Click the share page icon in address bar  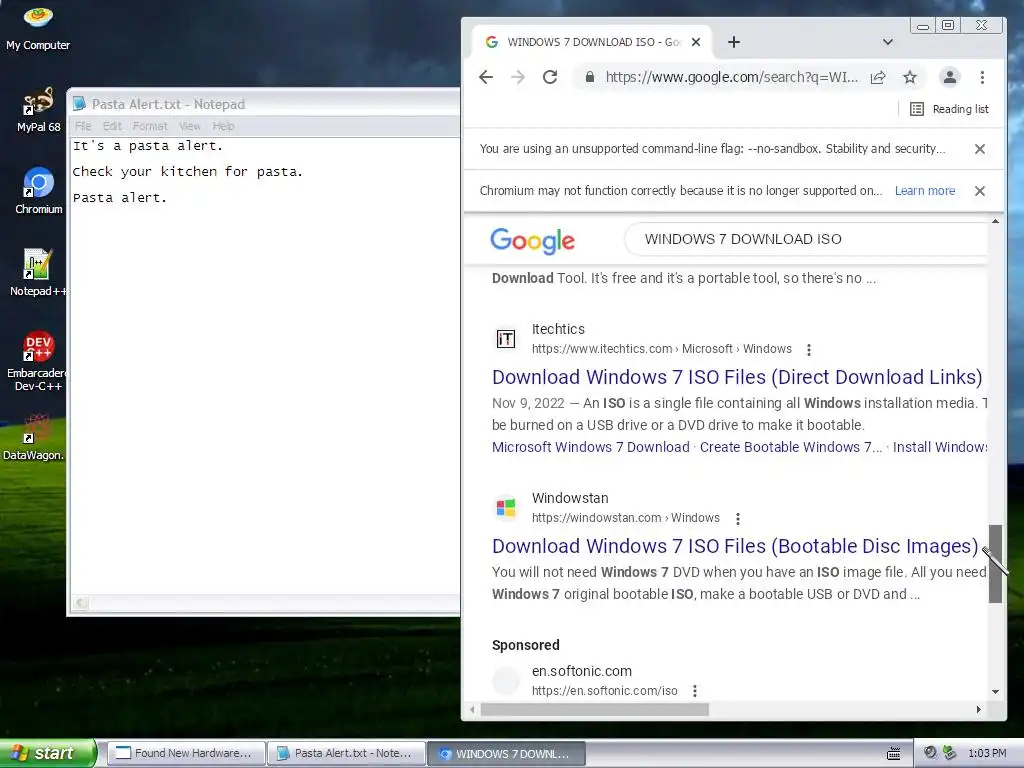[878, 77]
